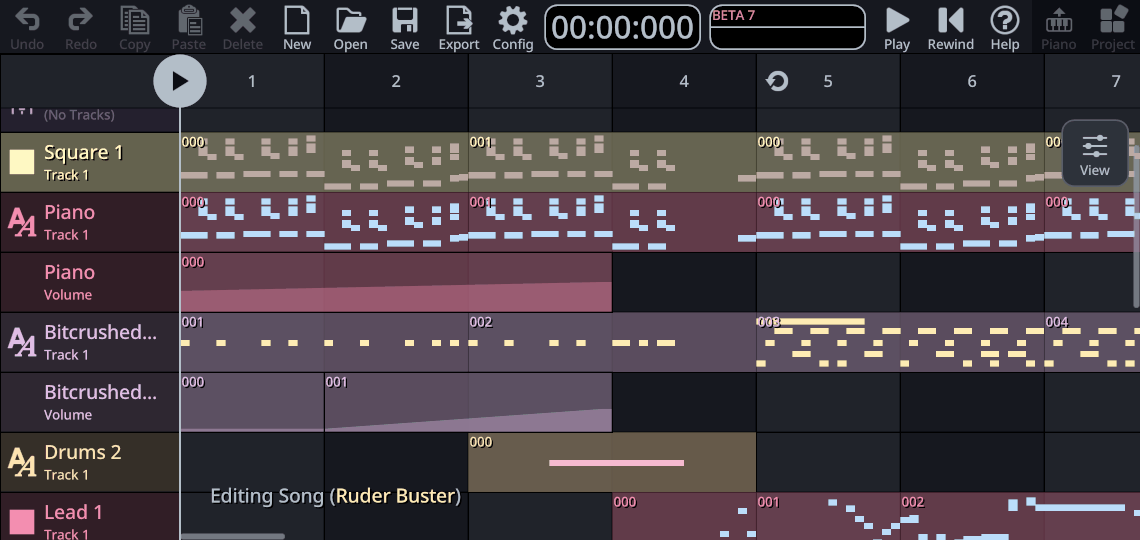Open Config gear settings
This screenshot has width=1140, height=540.
point(513,20)
